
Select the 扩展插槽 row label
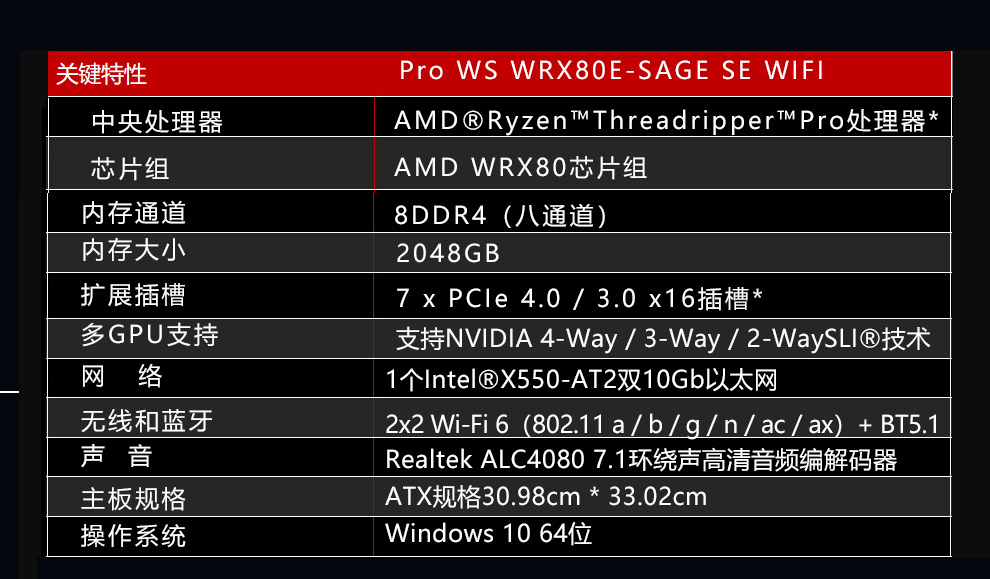[x=134, y=295]
